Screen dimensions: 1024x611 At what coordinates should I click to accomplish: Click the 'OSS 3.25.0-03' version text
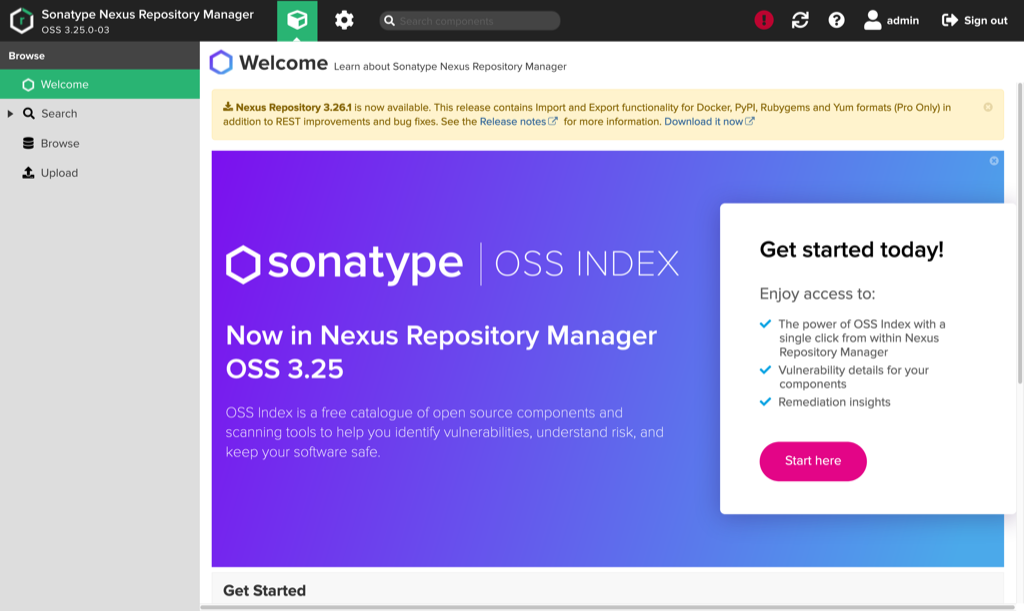tap(75, 30)
